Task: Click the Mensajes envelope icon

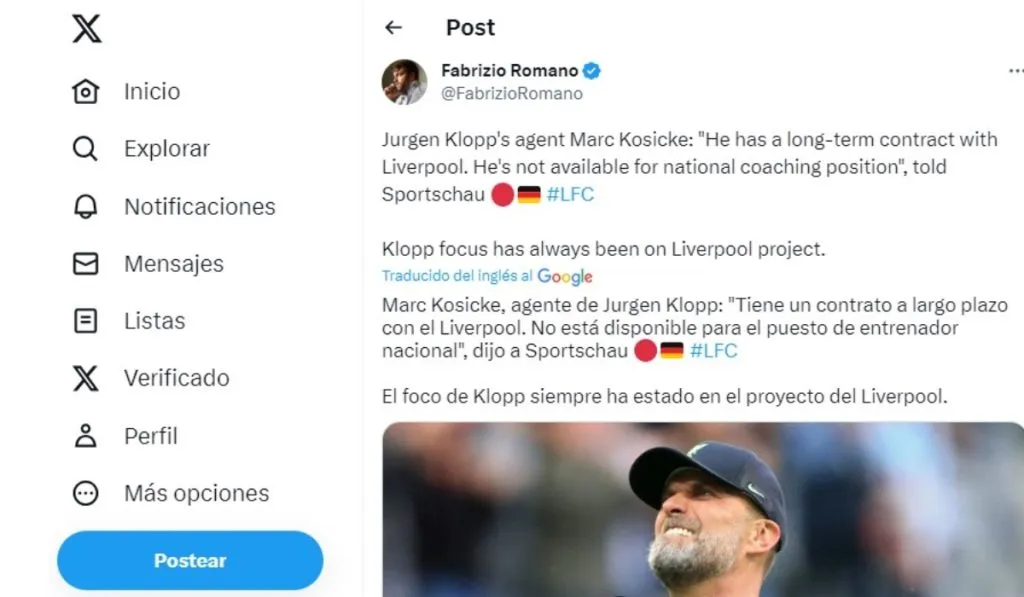Action: [86, 264]
